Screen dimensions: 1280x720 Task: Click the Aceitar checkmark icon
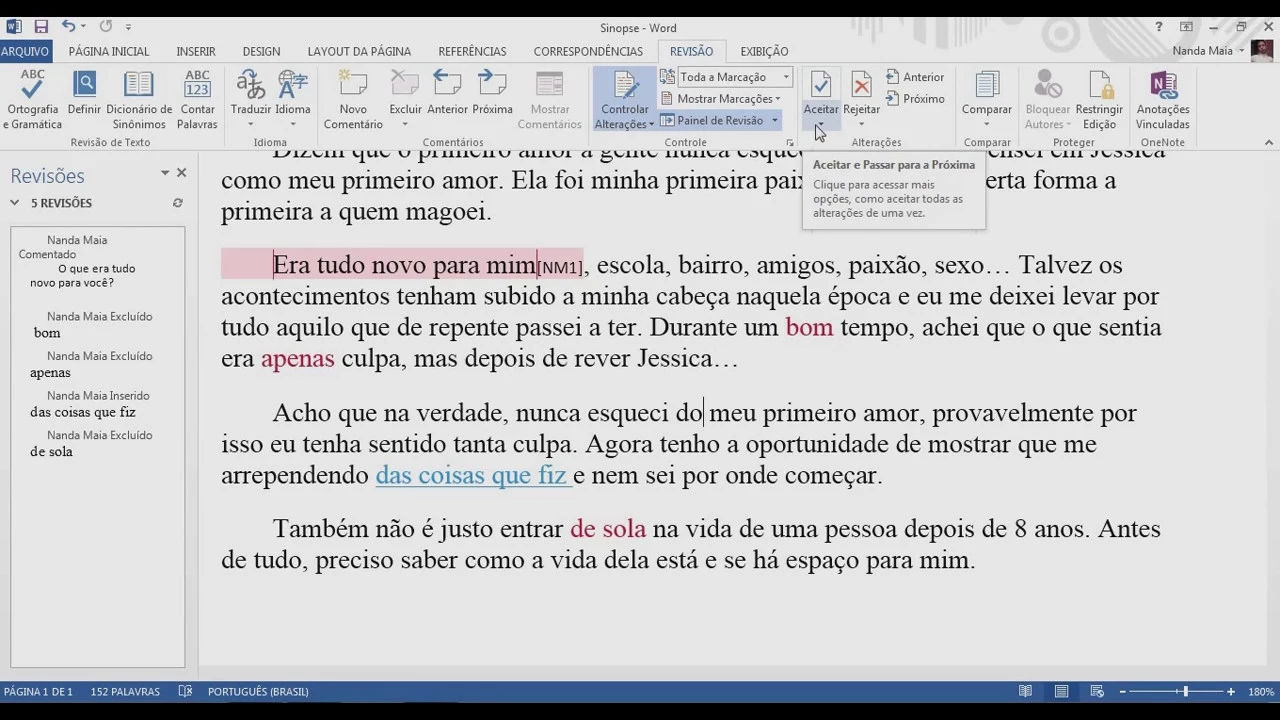pos(821,86)
